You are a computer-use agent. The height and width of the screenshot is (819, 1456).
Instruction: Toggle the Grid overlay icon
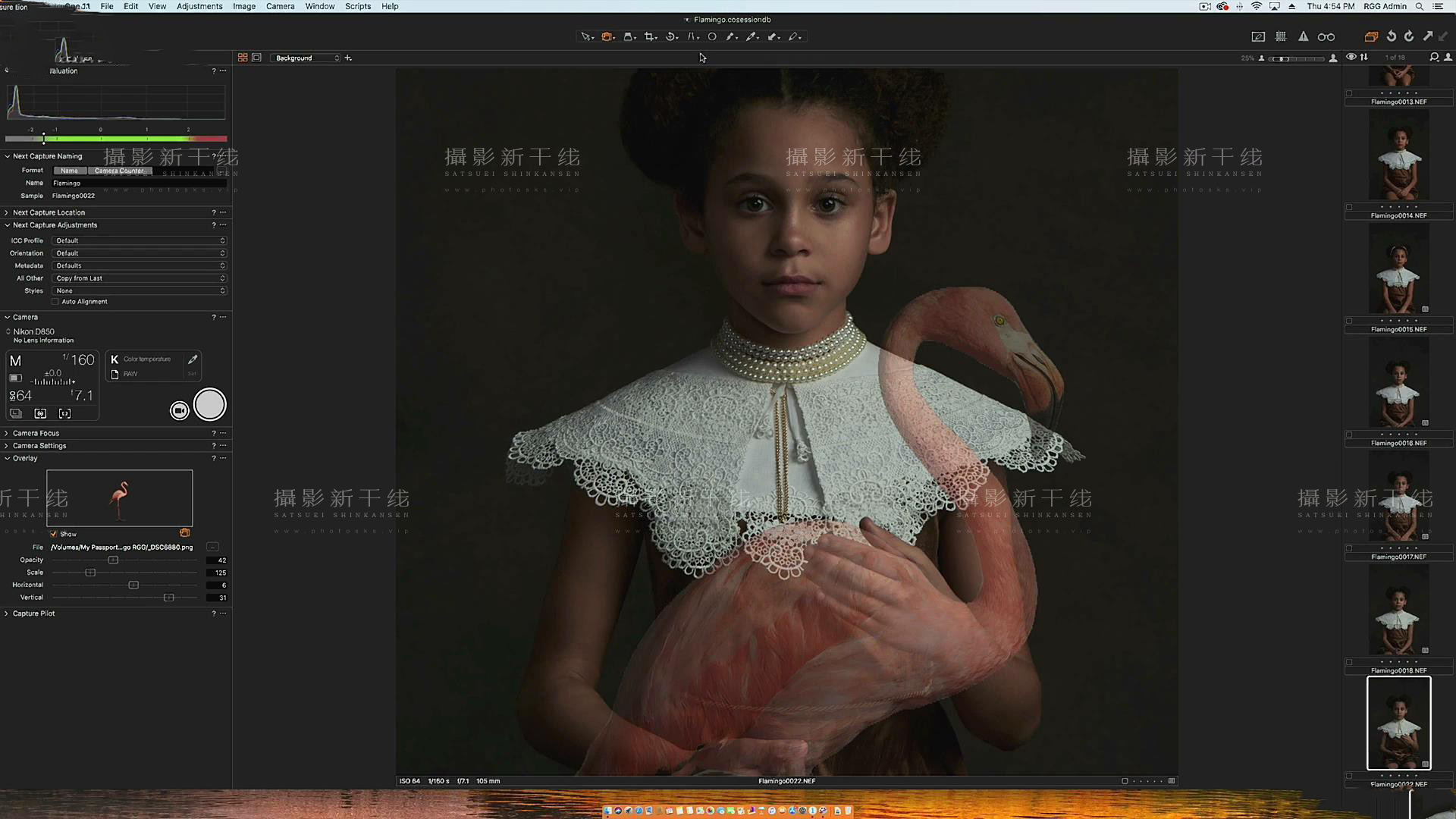coord(1281,36)
